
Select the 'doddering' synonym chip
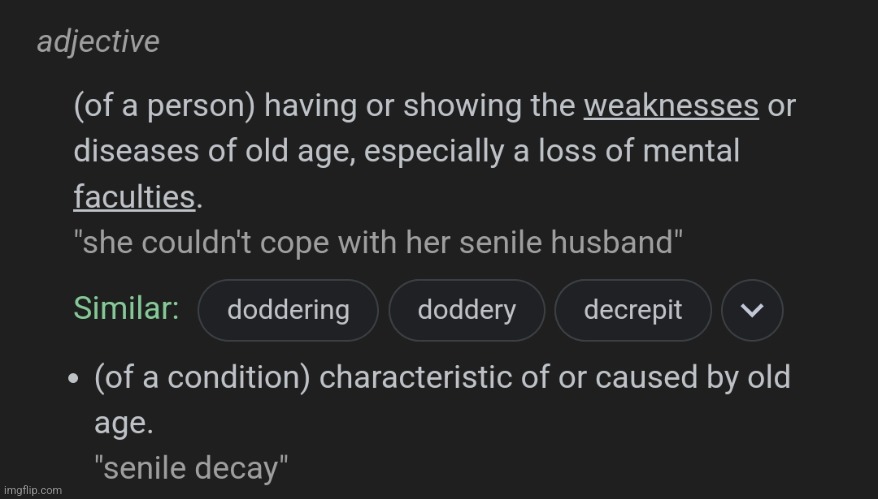pyautogui.click(x=288, y=310)
